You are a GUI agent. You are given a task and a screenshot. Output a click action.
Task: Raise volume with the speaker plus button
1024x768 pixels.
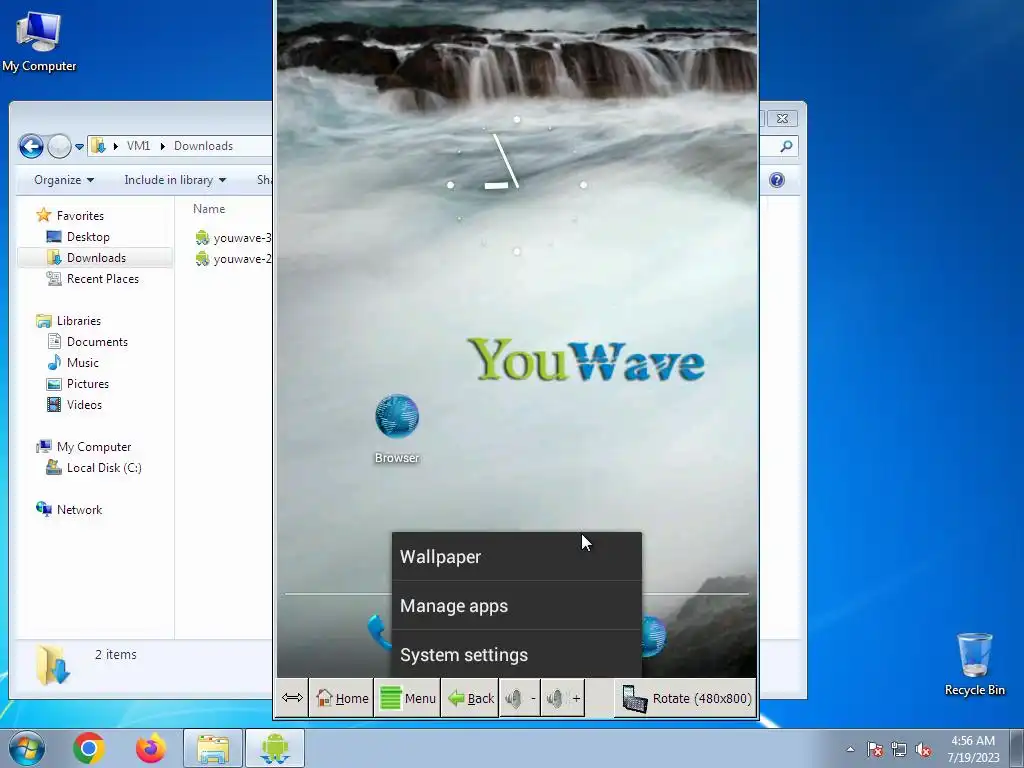[563, 698]
